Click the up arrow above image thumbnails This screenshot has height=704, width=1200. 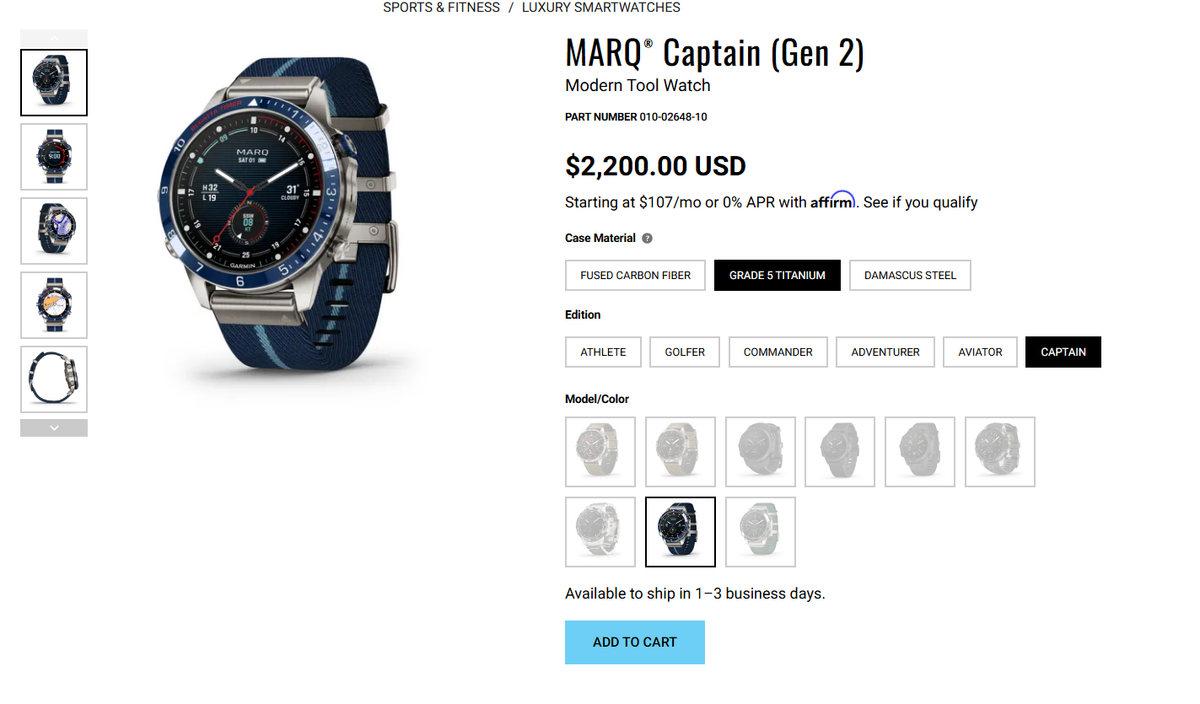pyautogui.click(x=53, y=36)
